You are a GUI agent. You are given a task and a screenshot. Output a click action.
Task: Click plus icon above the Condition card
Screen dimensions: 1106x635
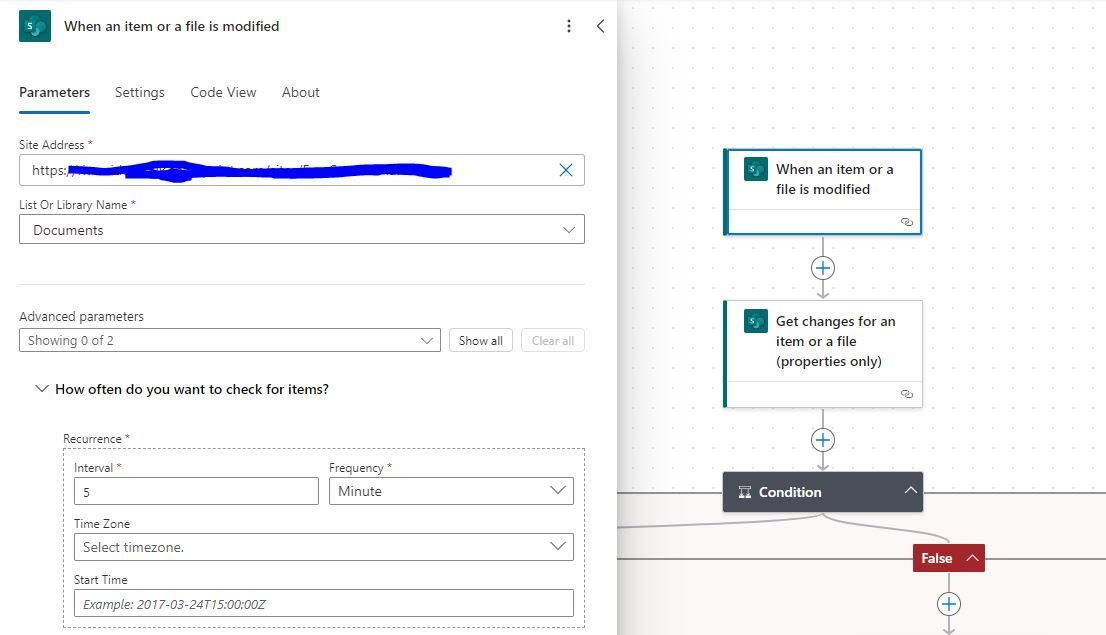coord(822,440)
